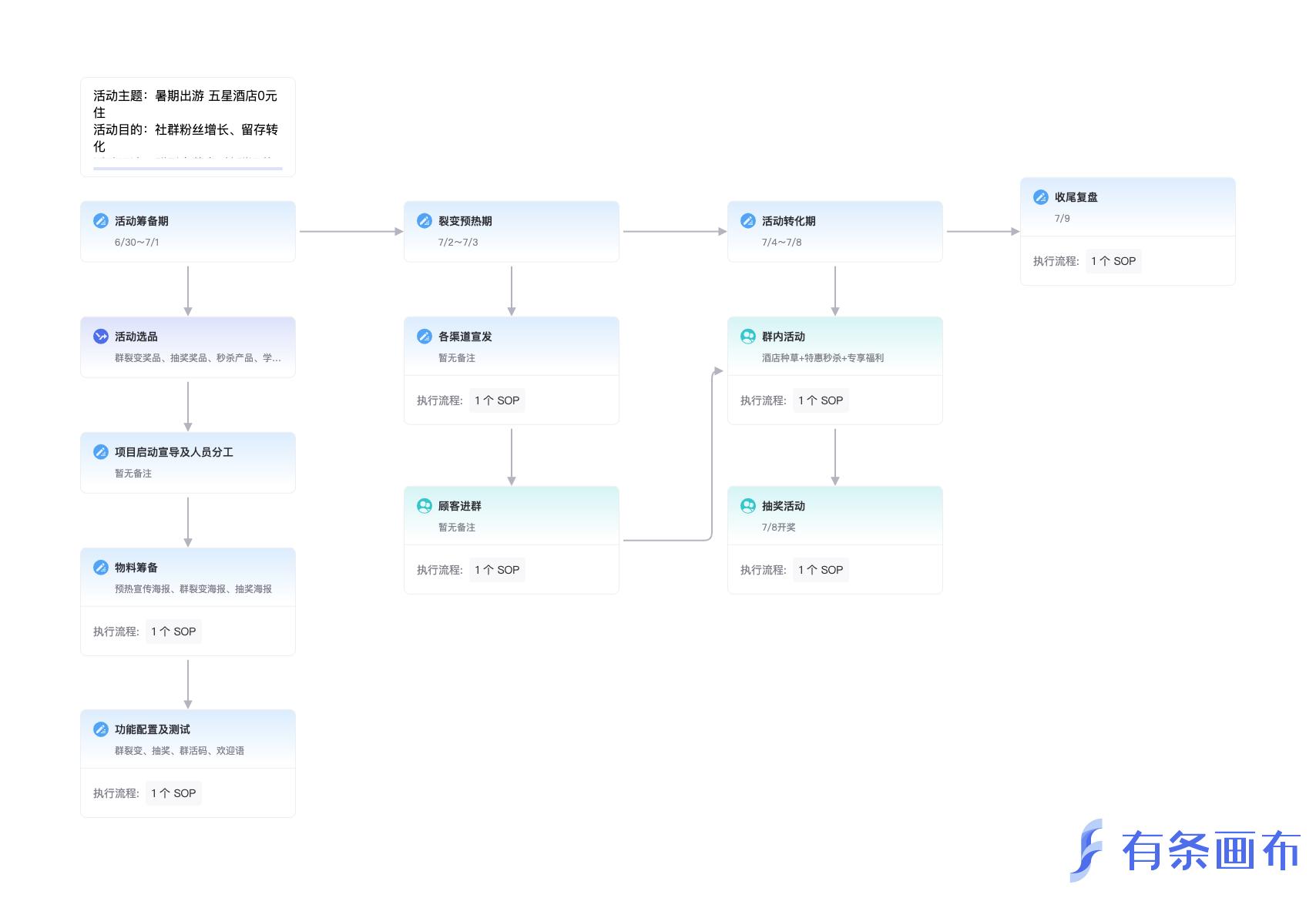Image resolution: width=1316 pixels, height=898 pixels.
Task: Click the 执行流程 label on 各渠道宣发 card
Action: click(440, 400)
